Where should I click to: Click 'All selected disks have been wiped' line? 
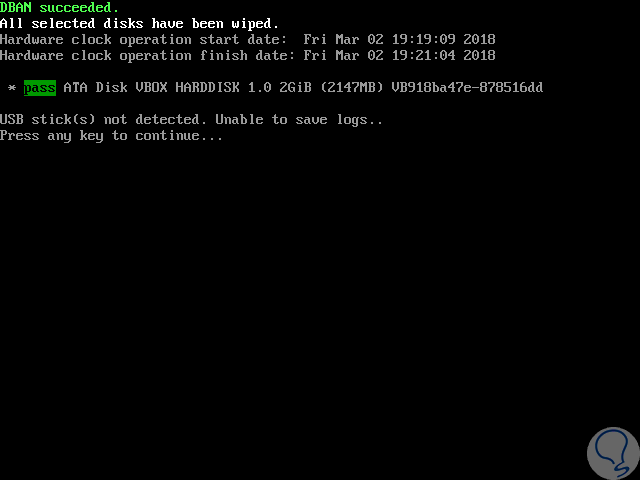pos(140,24)
